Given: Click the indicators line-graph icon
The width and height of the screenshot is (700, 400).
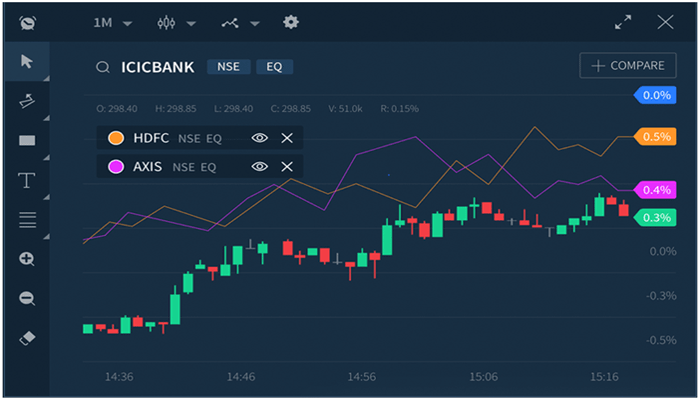Looking at the screenshot, I should tap(230, 23).
